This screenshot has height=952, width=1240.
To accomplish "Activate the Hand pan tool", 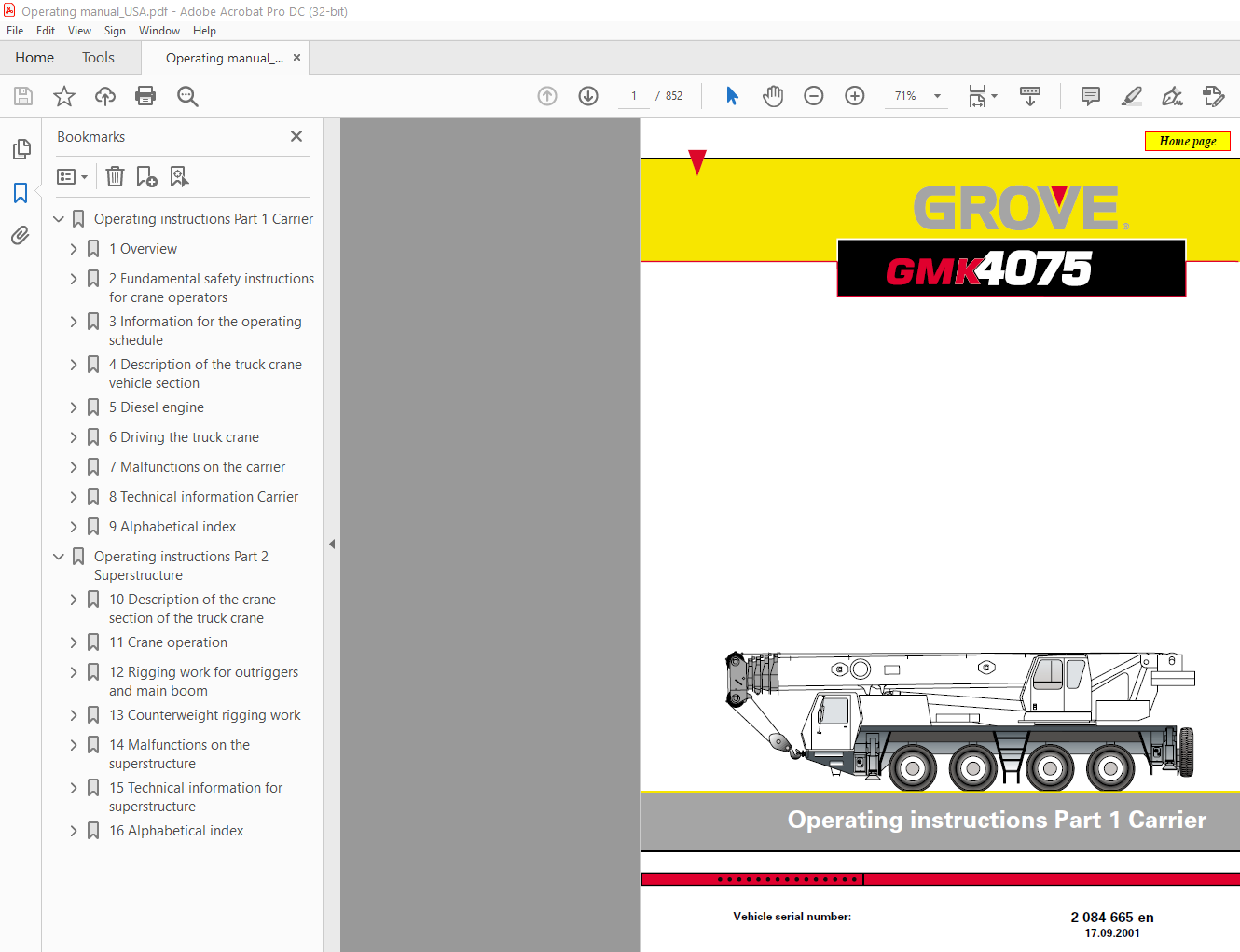I will 773,96.
